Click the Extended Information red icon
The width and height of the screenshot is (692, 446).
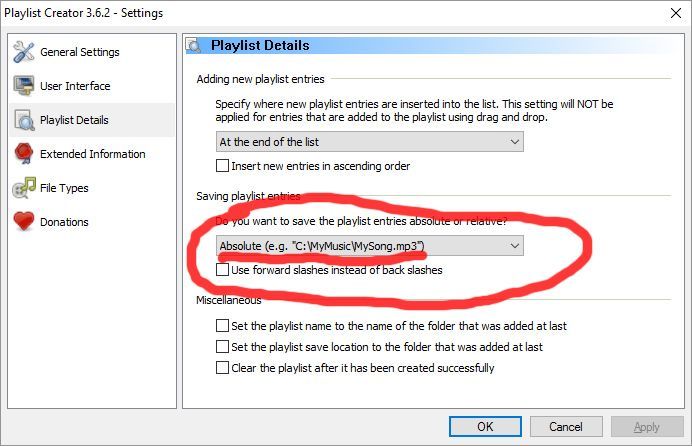click(x=24, y=154)
